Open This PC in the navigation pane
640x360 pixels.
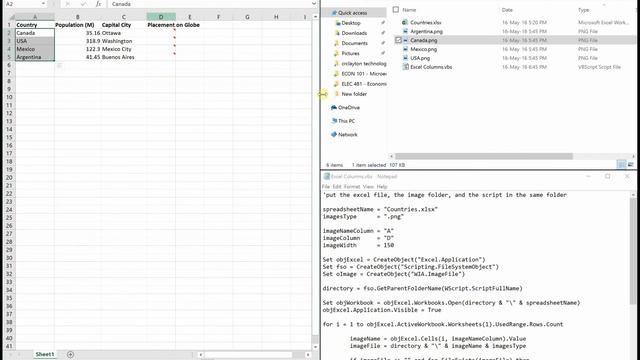click(343, 121)
